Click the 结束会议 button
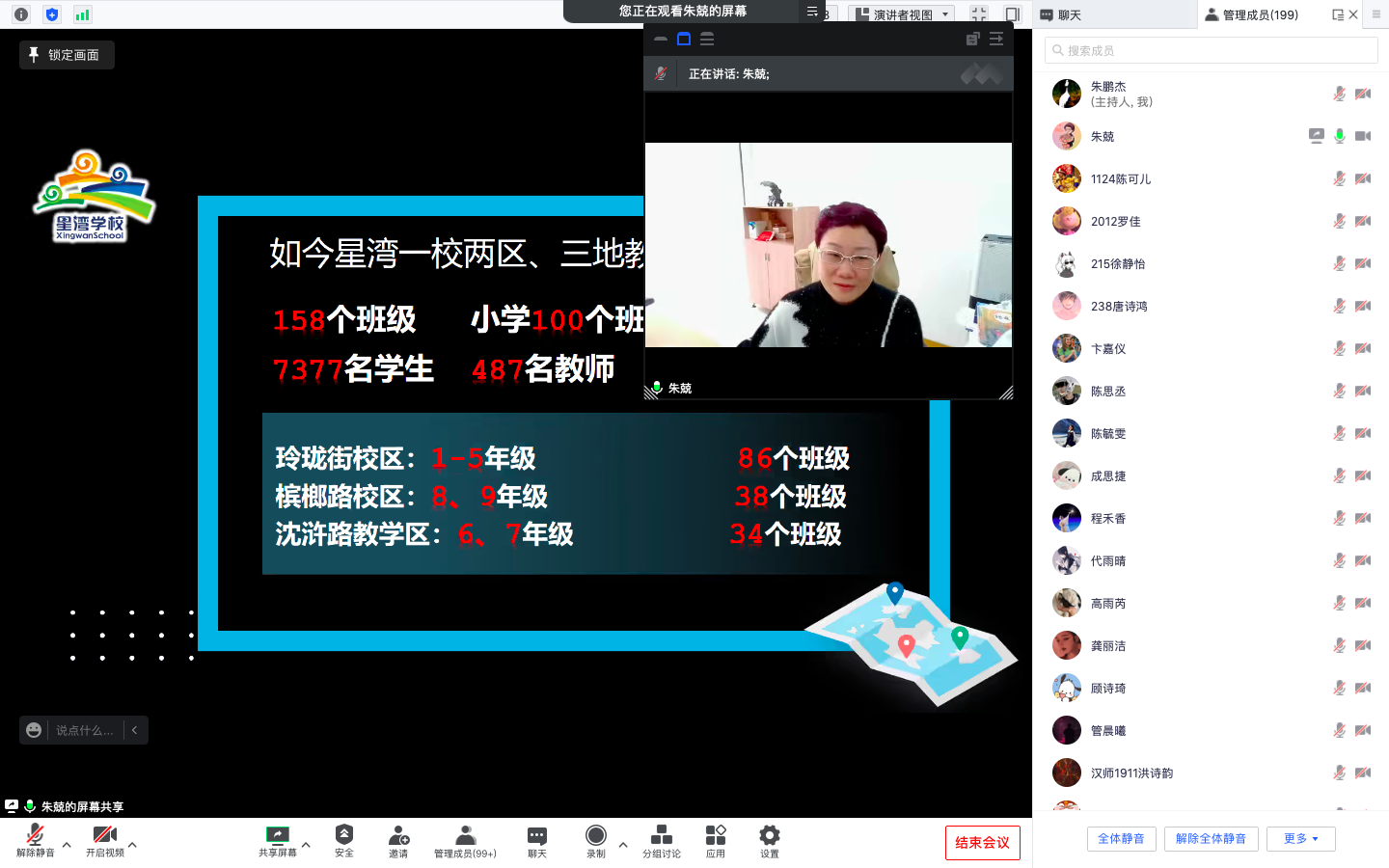1389x868 pixels. (982, 843)
